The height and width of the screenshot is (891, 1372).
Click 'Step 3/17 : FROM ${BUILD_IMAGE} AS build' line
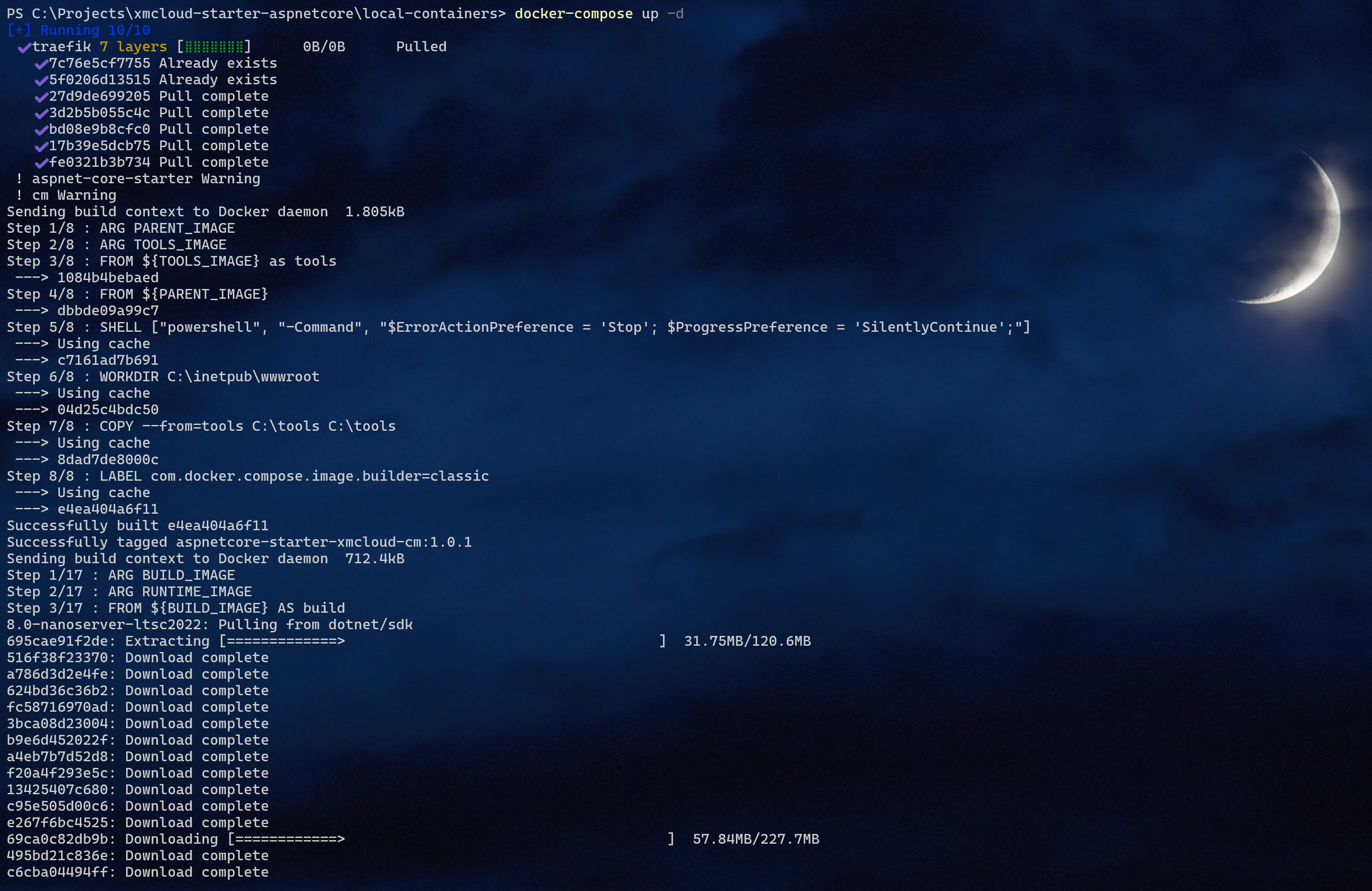176,608
